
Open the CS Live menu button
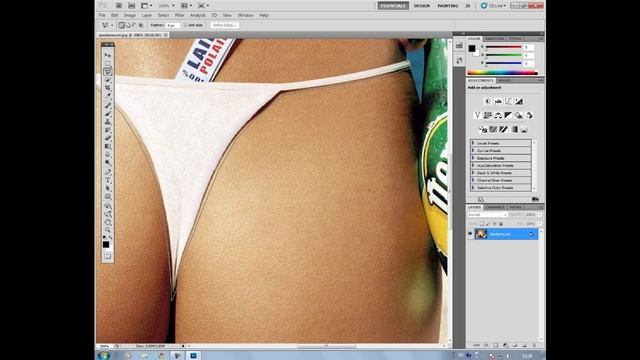pos(493,6)
